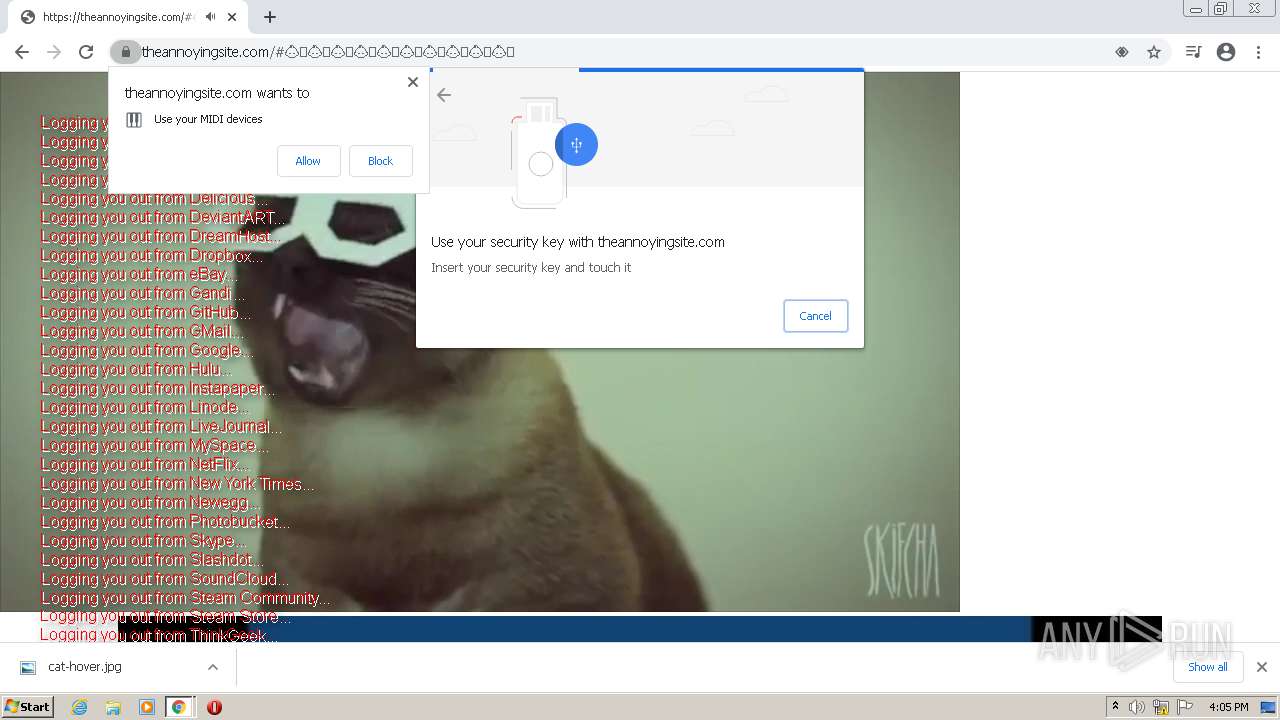The image size is (1280, 720).
Task: Open a new browser tab
Action: click(270, 17)
